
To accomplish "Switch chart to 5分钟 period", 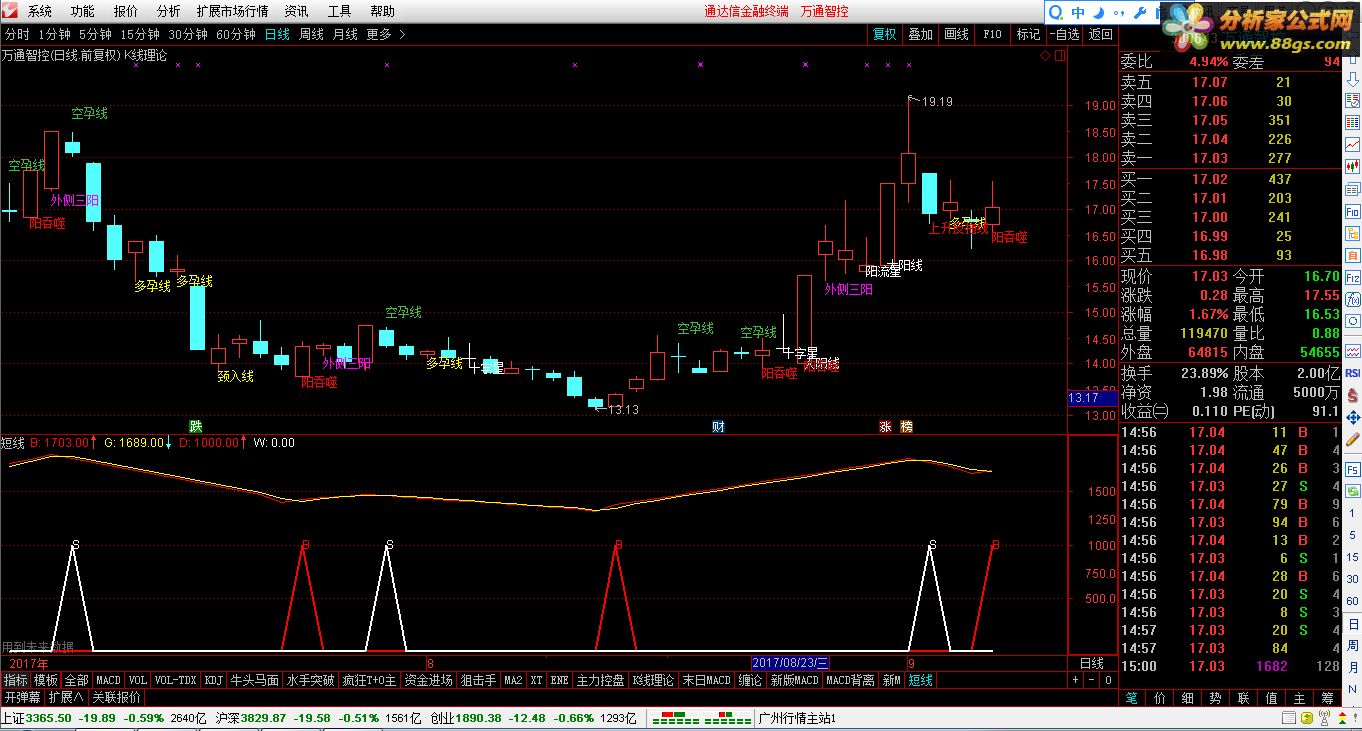I will point(97,34).
